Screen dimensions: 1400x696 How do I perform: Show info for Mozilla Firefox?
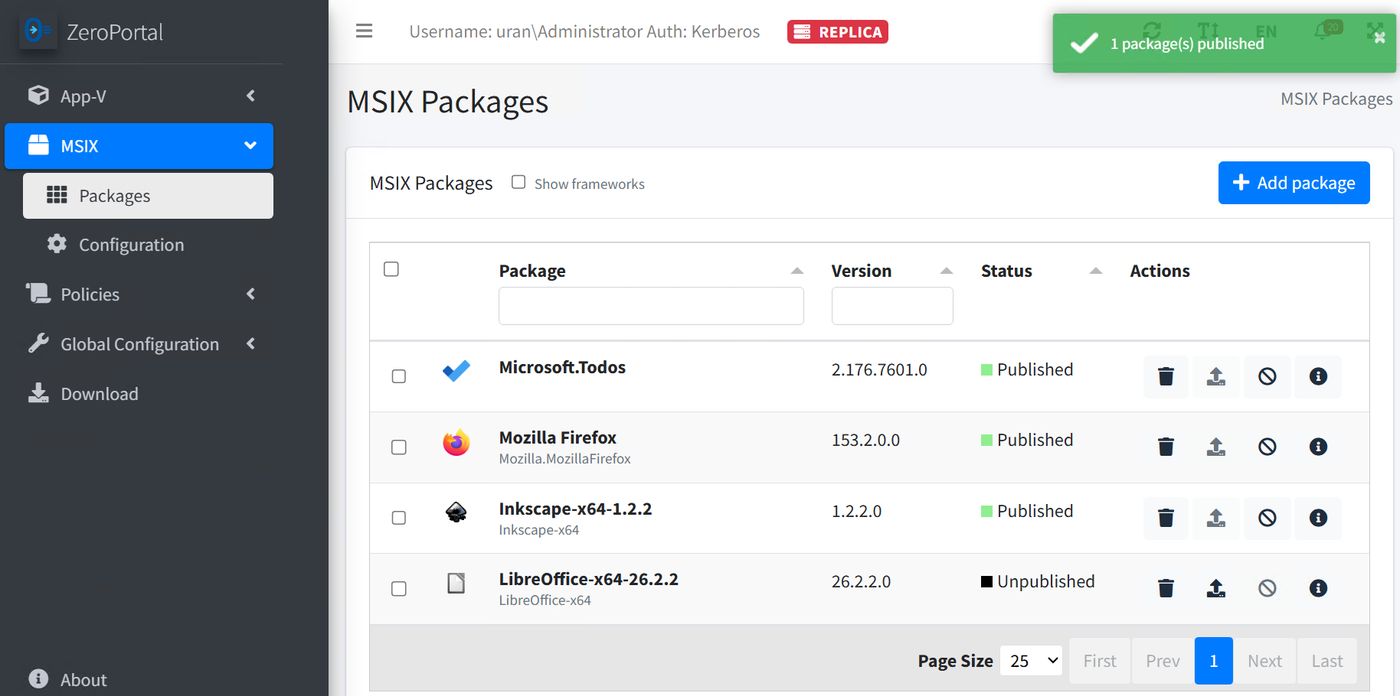click(x=1318, y=447)
